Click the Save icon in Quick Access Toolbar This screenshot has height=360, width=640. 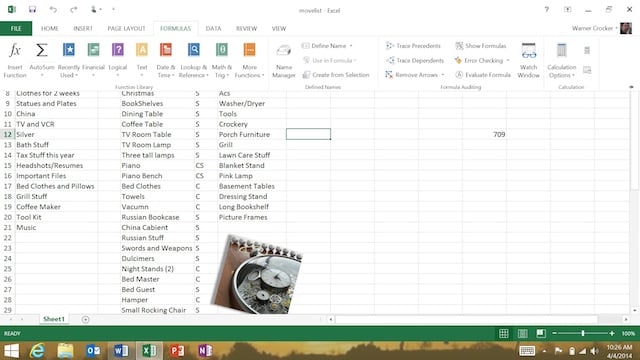click(x=32, y=9)
